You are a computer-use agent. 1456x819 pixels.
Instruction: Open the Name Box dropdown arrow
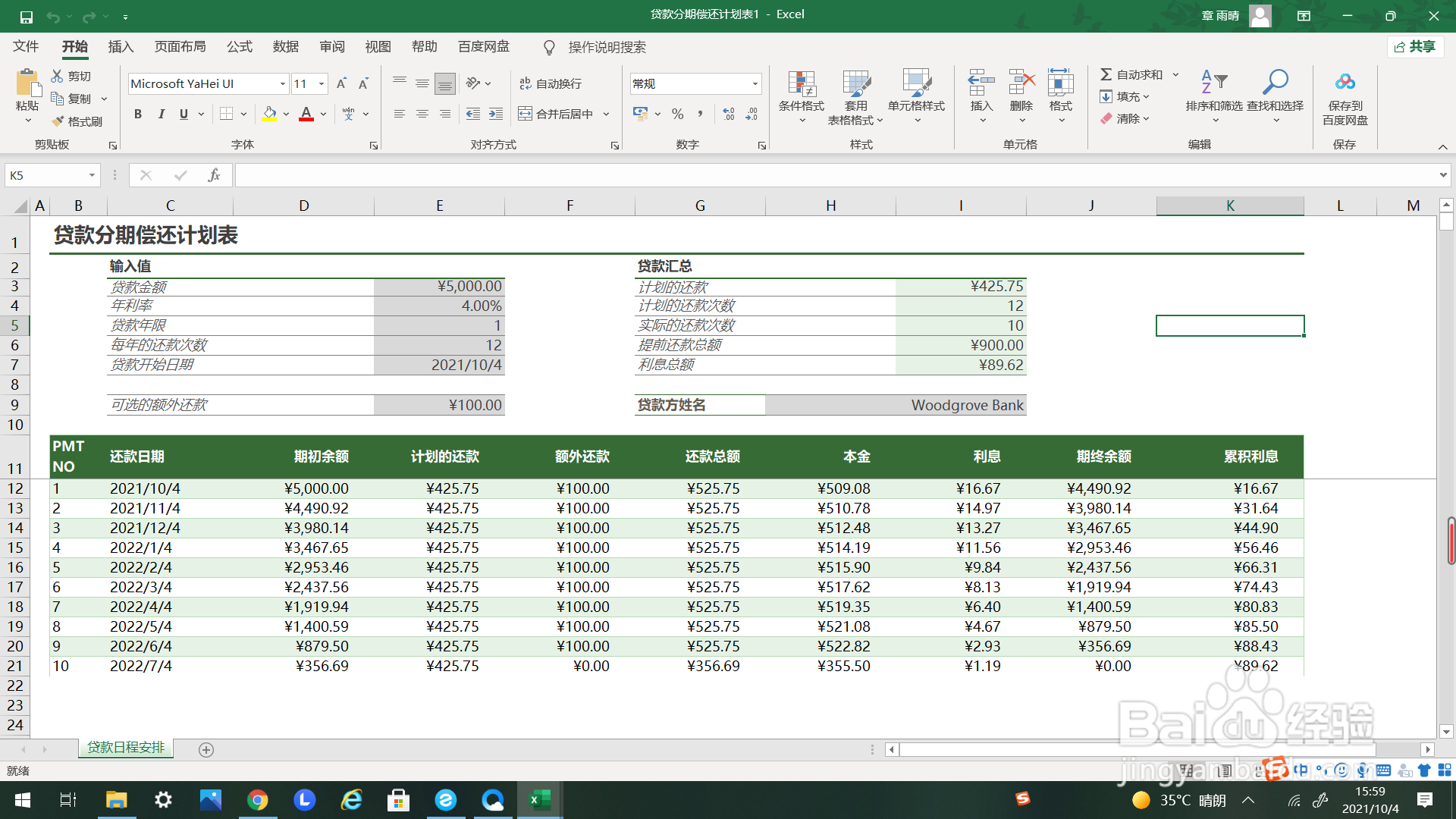(x=92, y=175)
